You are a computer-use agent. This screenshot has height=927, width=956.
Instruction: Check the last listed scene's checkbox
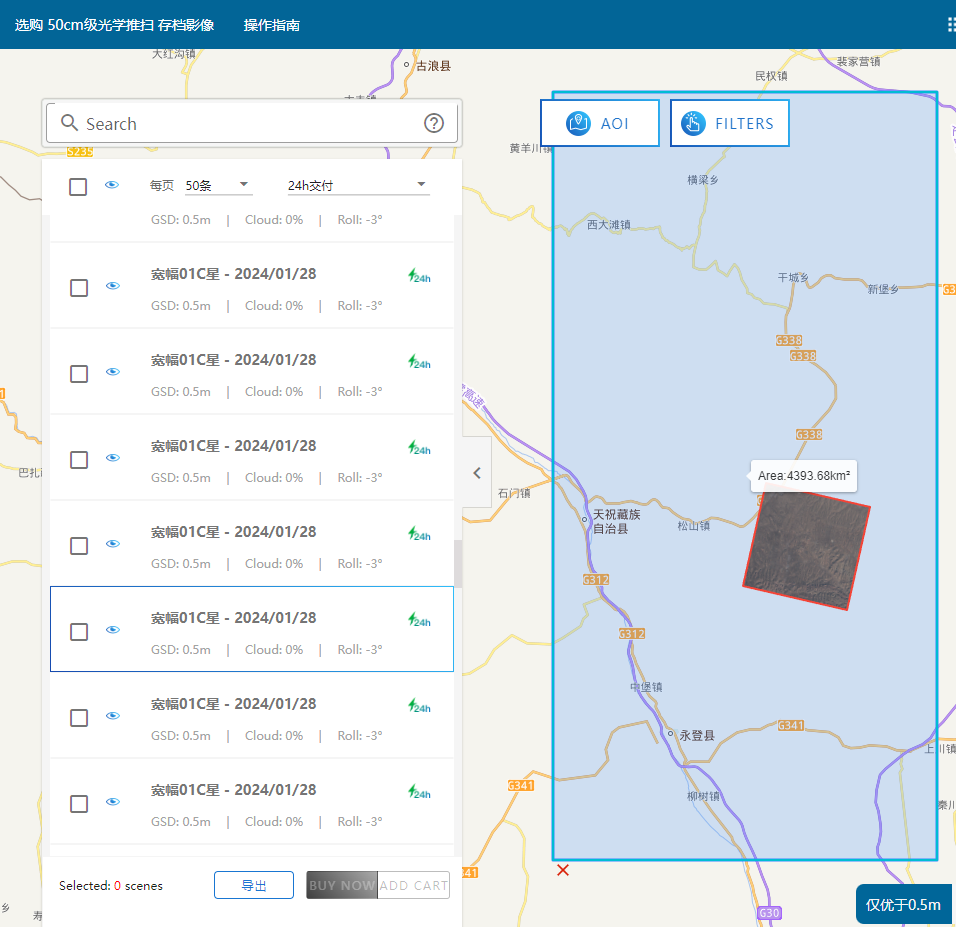[x=79, y=804]
